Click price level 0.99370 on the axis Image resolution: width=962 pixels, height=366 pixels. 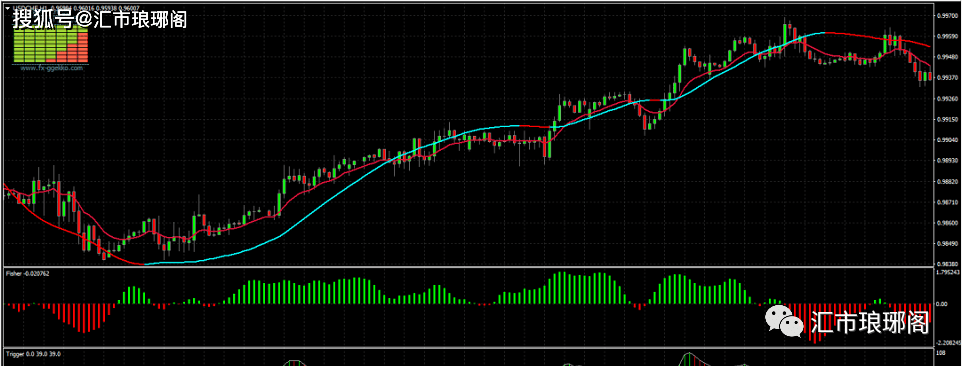pos(947,78)
